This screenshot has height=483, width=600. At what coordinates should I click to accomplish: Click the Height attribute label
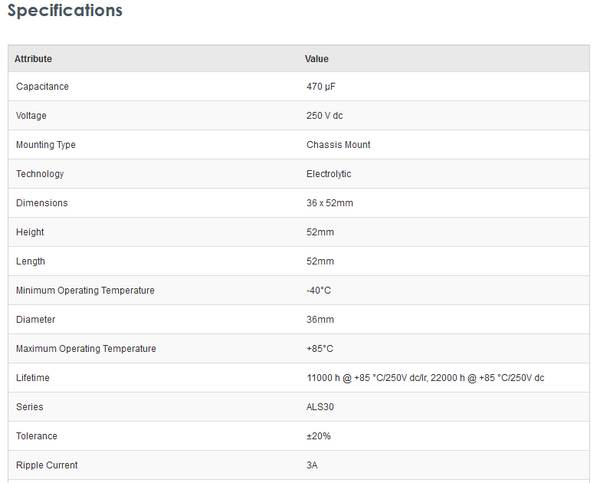[30, 232]
